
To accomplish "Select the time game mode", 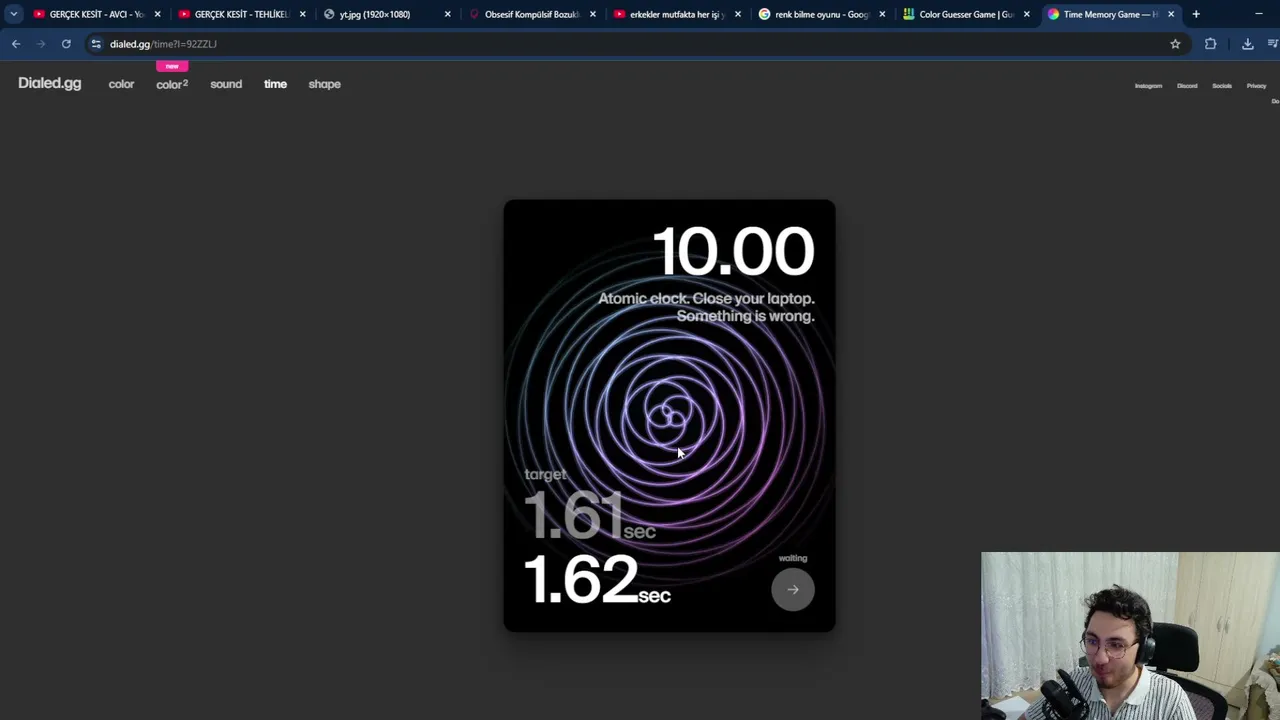I will (x=275, y=84).
